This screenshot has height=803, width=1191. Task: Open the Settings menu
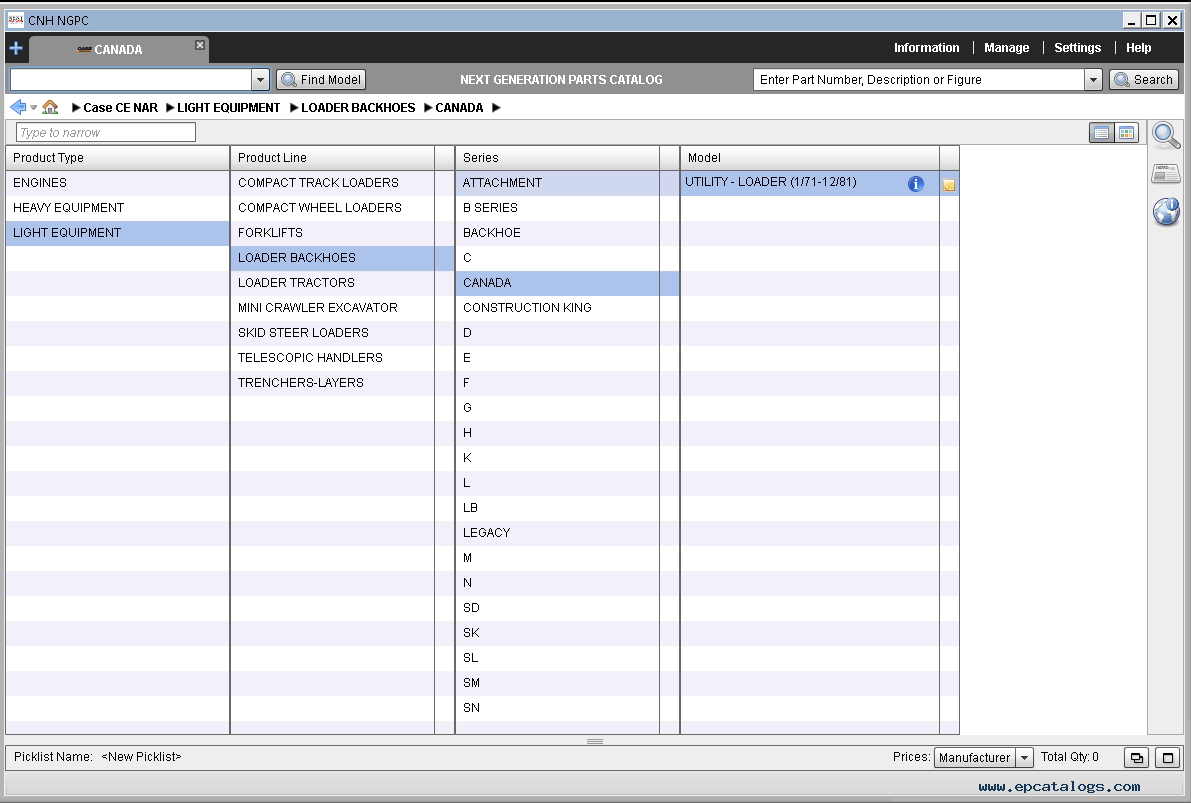1077,47
